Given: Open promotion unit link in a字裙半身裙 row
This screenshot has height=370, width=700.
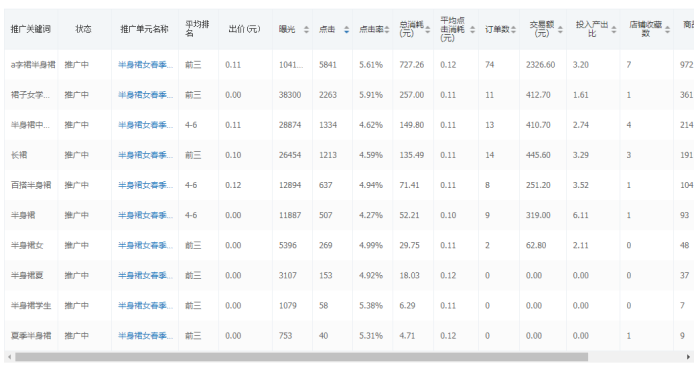Looking at the screenshot, I should (x=145, y=65).
